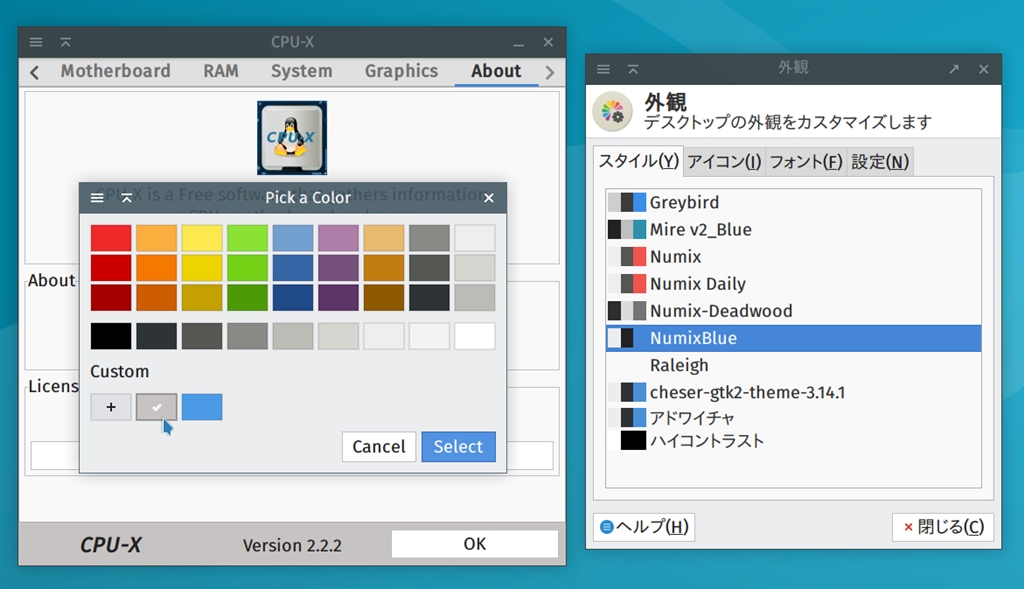Click the CPU-X penguin logo image
1024x589 pixels.
coord(291,137)
